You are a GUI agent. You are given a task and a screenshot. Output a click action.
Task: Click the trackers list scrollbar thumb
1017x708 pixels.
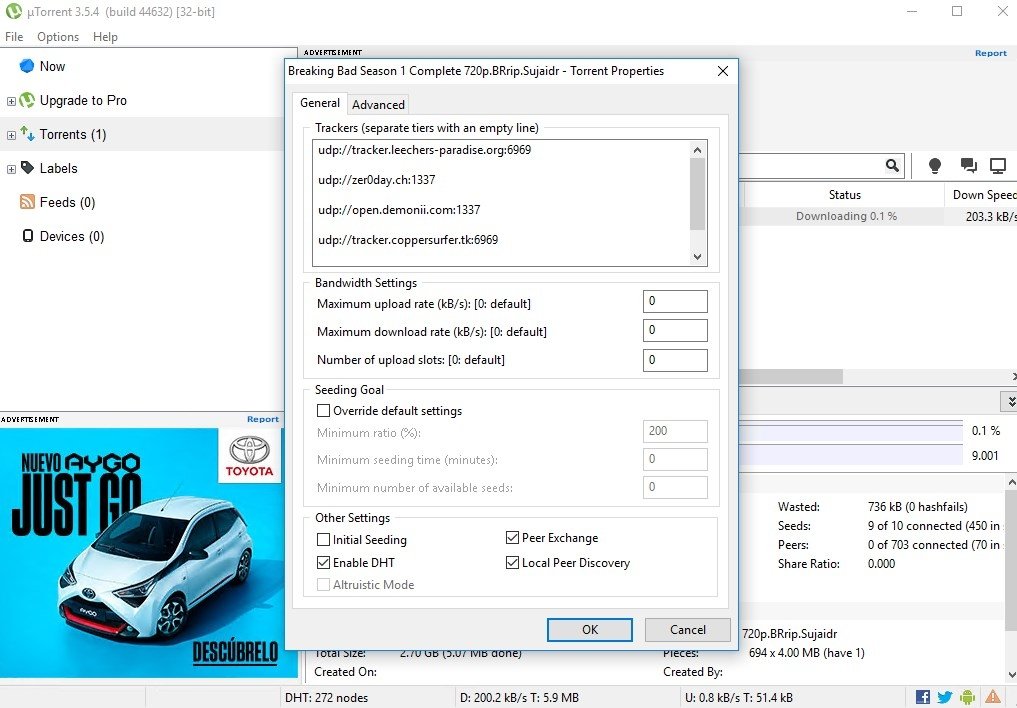[697, 194]
